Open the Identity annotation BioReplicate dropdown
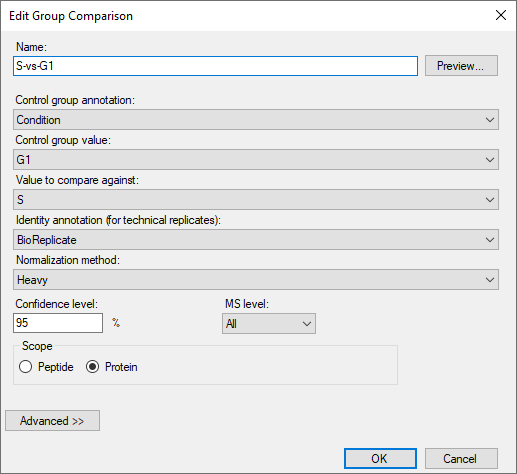Image resolution: width=517 pixels, height=474 pixels. 256,240
